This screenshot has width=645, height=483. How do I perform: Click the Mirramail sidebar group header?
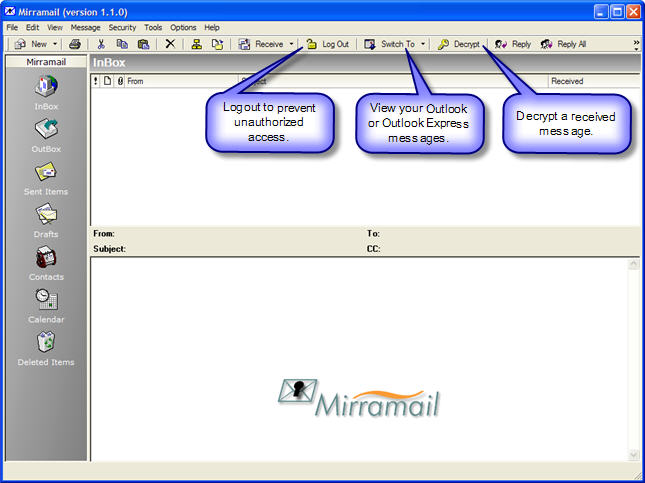click(46, 62)
